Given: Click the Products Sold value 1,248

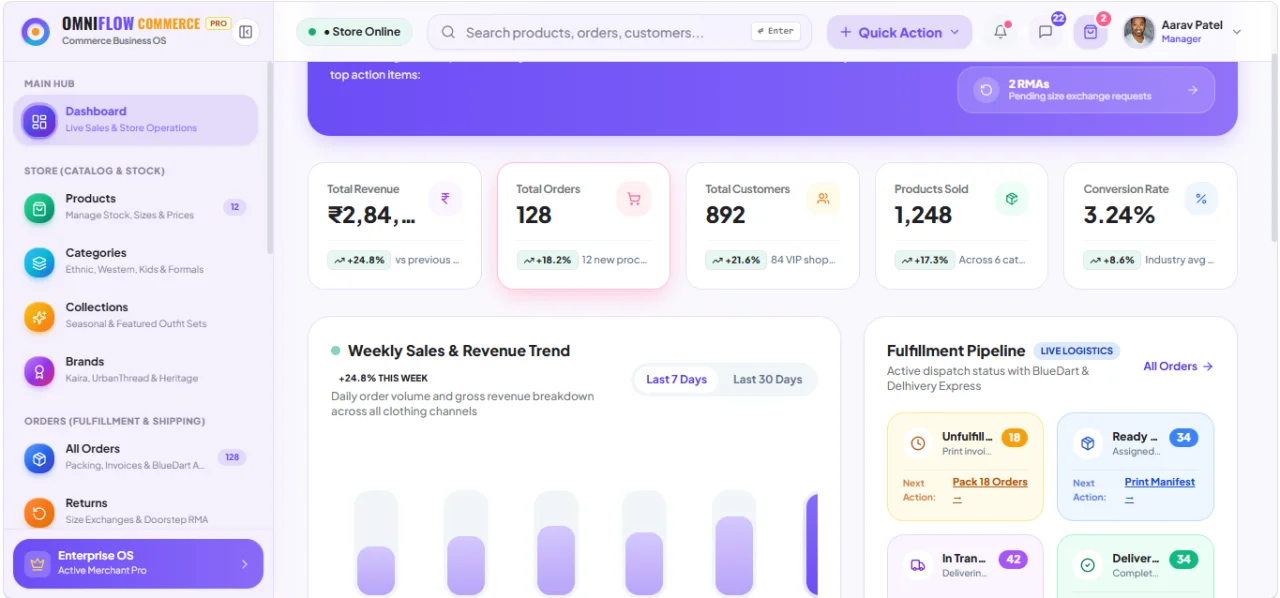Looking at the screenshot, I should pyautogui.click(x=923, y=215).
